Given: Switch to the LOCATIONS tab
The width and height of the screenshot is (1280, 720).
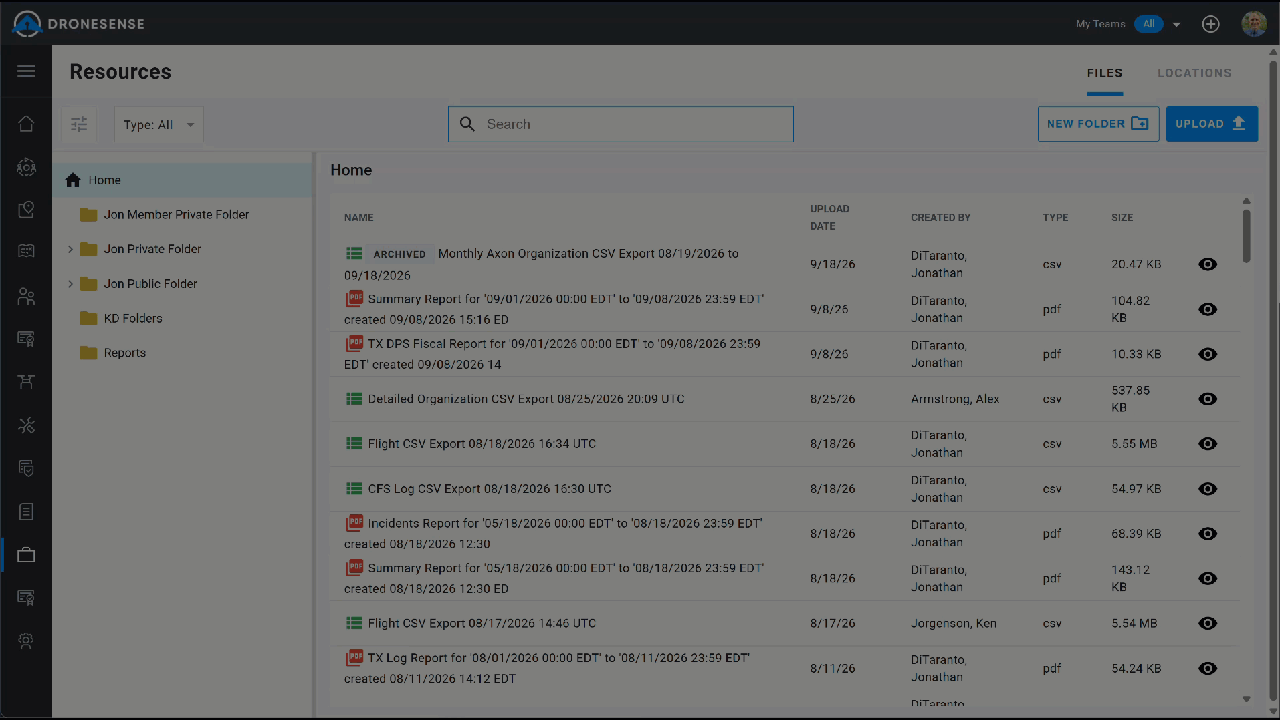Looking at the screenshot, I should pyautogui.click(x=1194, y=73).
